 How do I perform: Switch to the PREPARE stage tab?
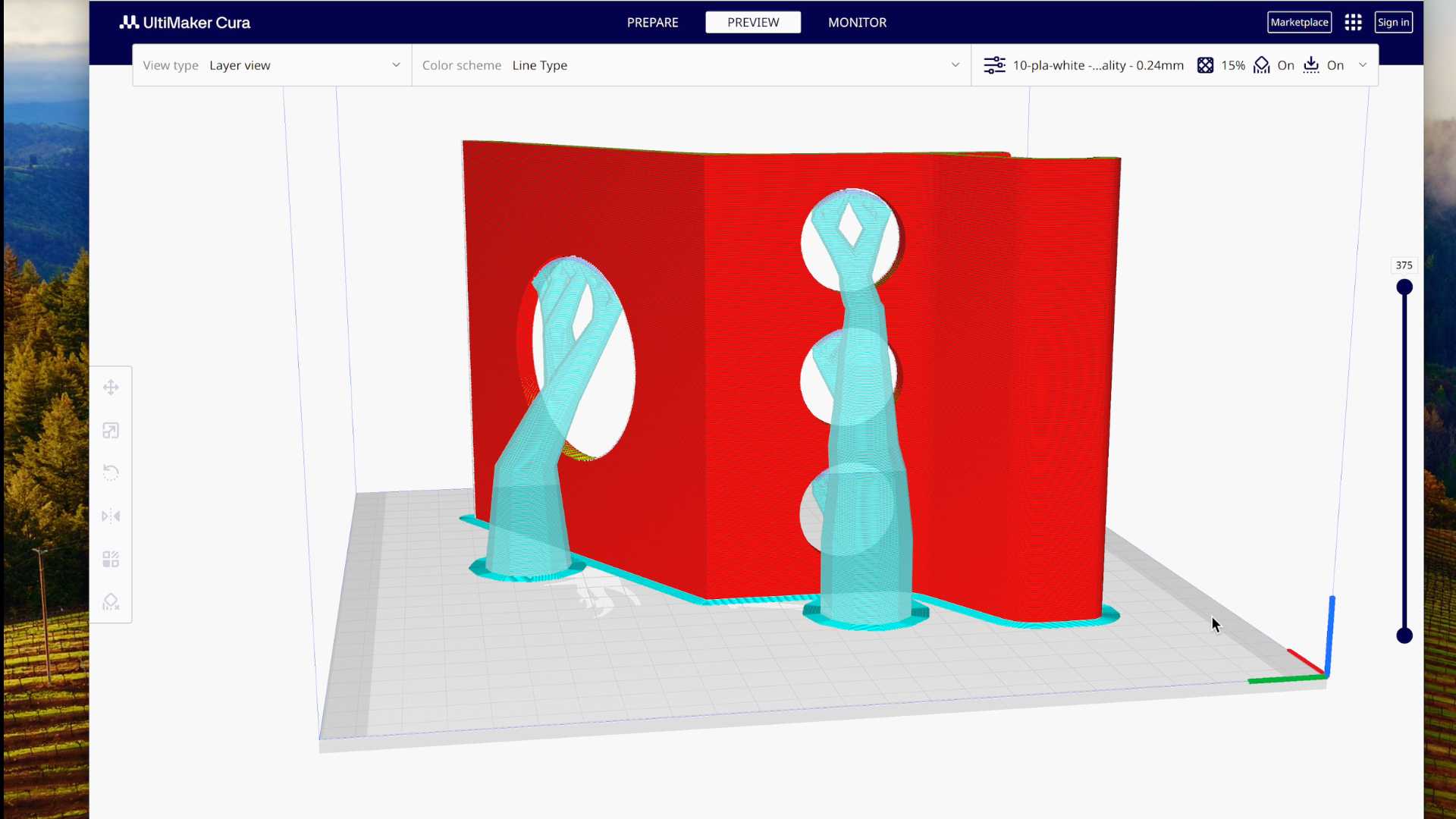652,22
